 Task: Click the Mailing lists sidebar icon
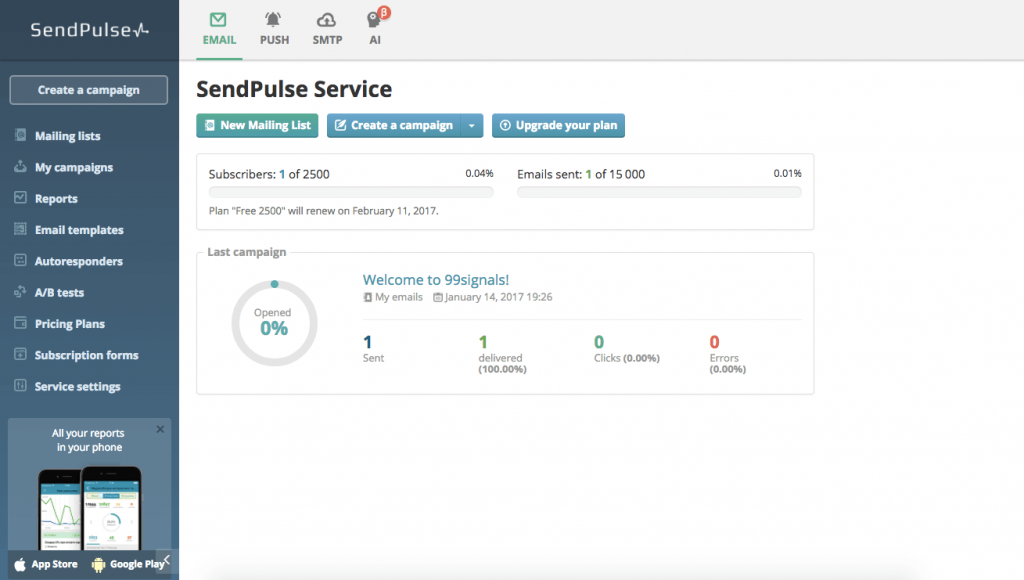(20, 136)
